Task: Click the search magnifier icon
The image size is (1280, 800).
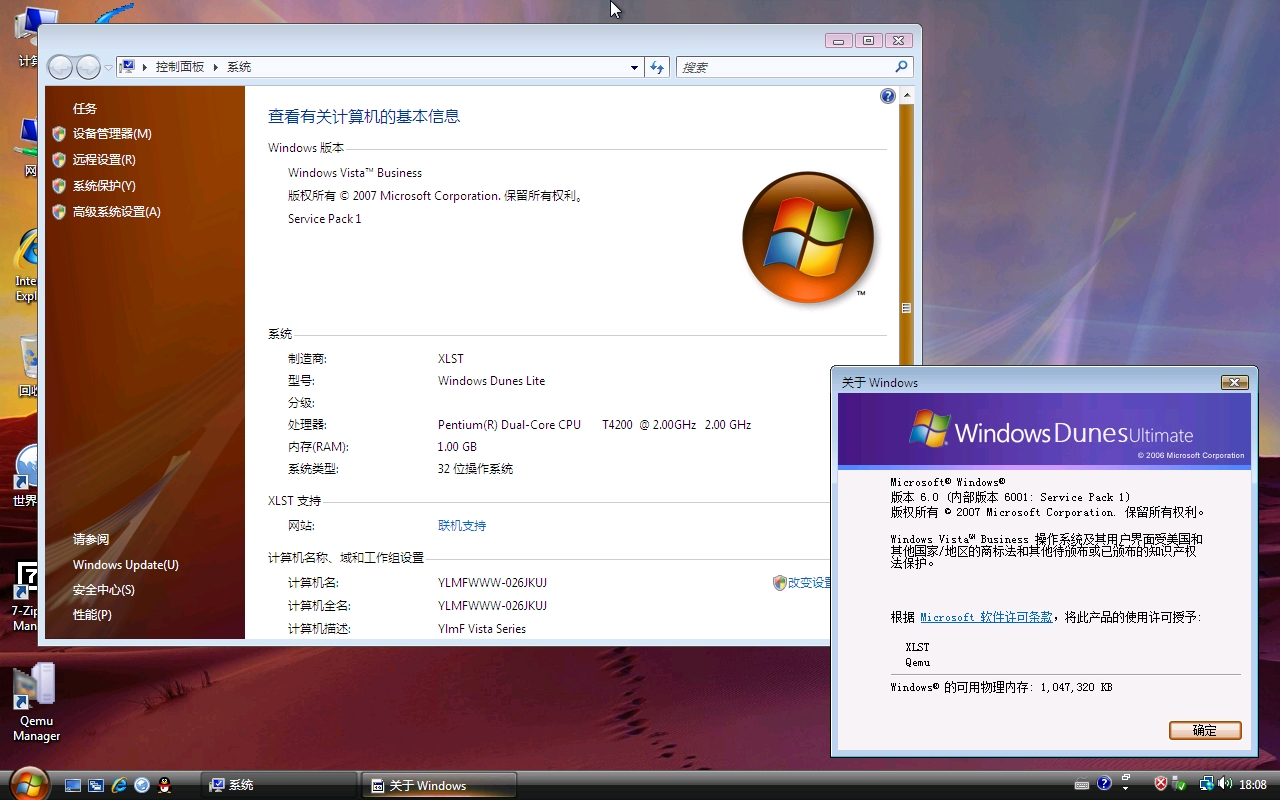Action: (x=901, y=67)
